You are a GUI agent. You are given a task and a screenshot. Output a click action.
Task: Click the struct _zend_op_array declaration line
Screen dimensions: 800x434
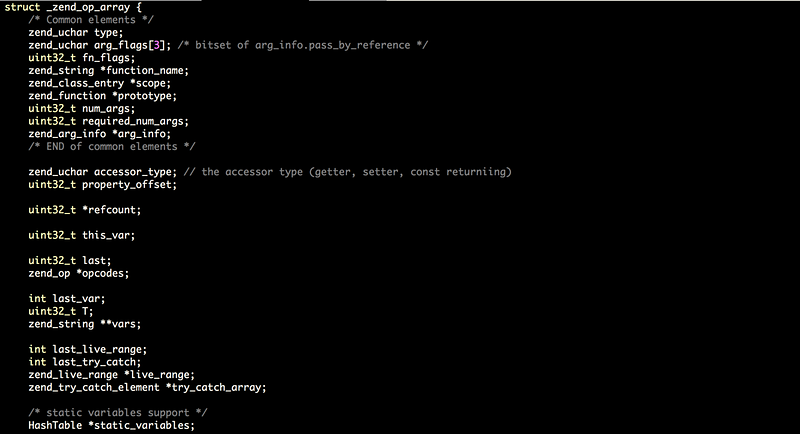[73, 7]
